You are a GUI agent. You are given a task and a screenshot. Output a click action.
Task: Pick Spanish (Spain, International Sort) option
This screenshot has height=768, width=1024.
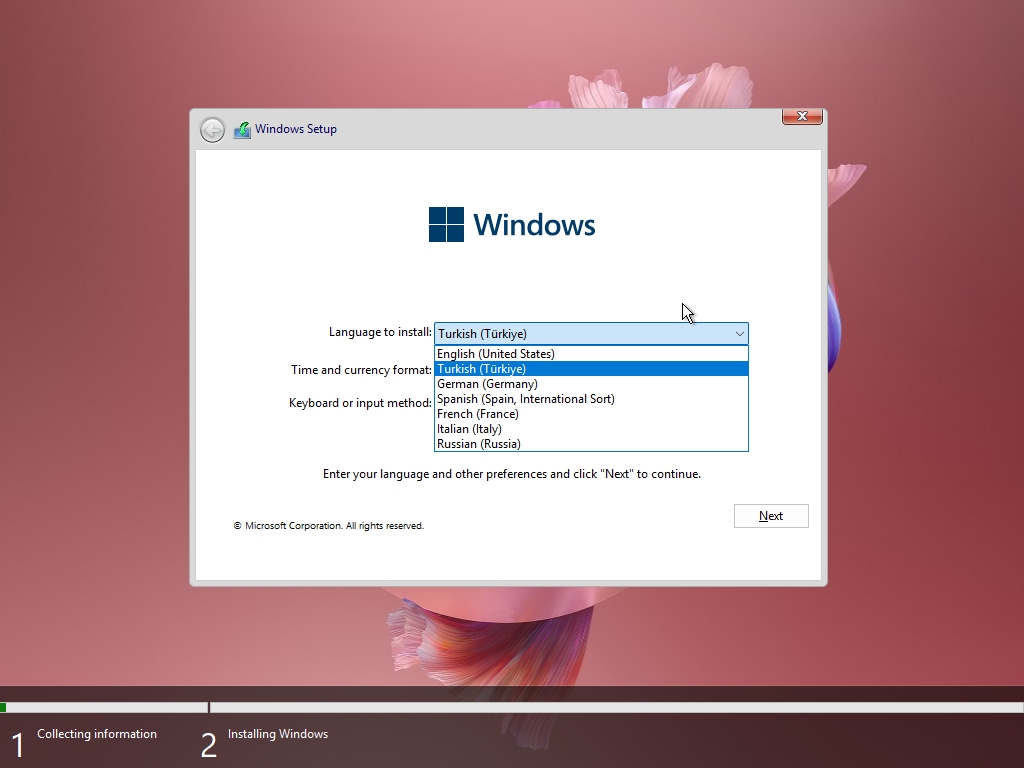(591, 399)
